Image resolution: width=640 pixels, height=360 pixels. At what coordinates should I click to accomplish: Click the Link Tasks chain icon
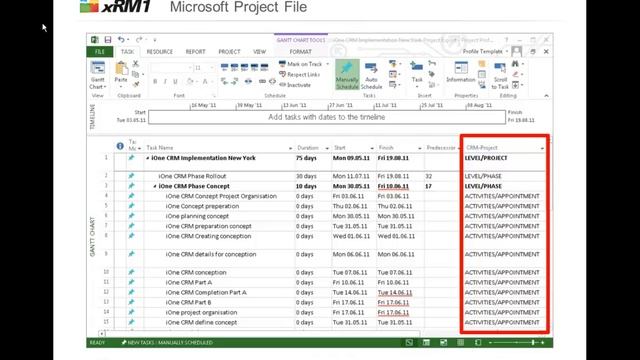point(262,82)
